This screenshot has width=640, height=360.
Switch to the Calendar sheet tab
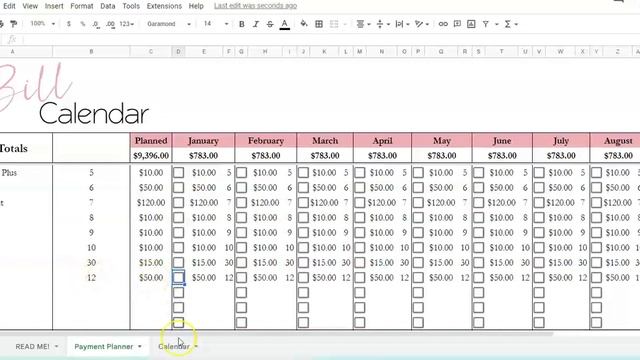pos(174,347)
